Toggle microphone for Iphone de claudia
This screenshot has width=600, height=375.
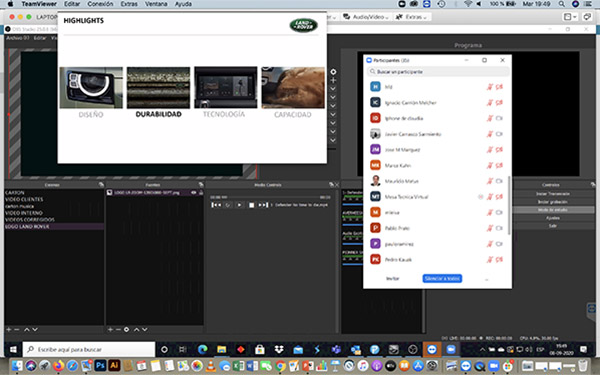click(489, 118)
